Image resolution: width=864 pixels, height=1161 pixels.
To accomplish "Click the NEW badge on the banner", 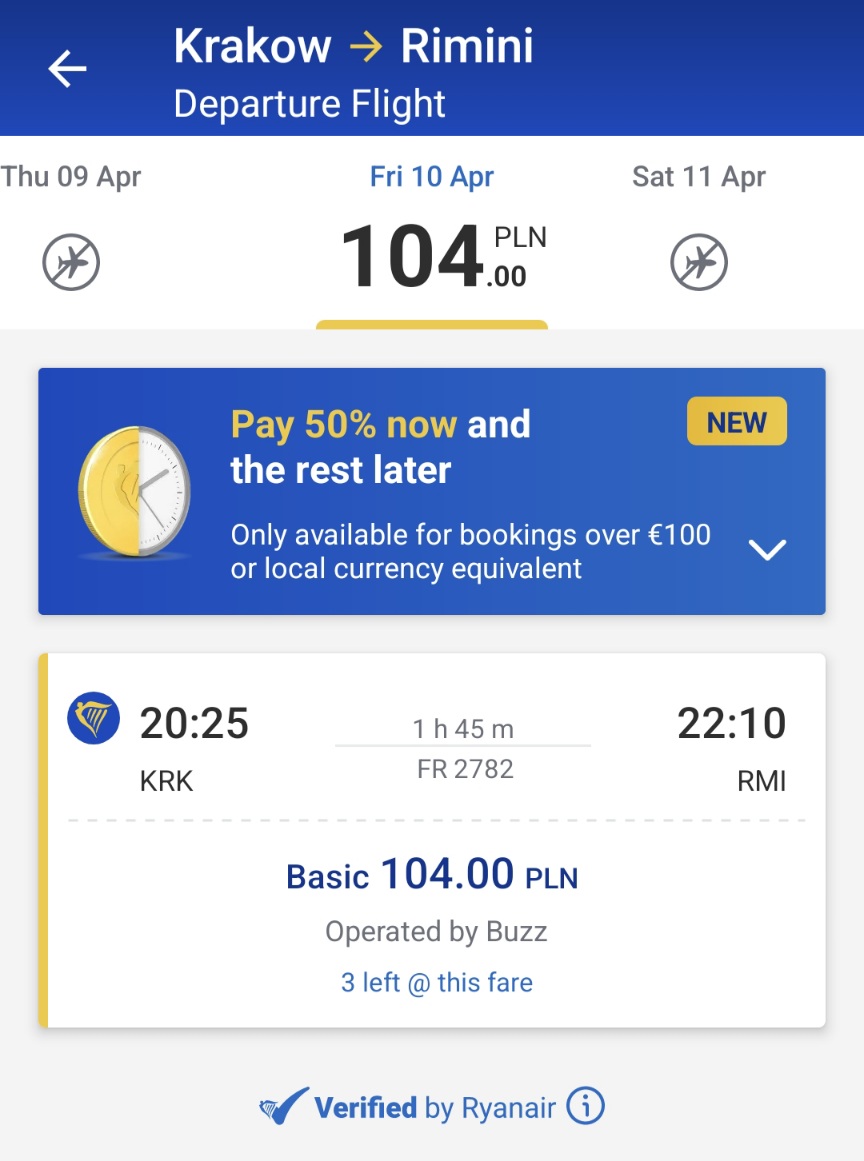I will pyautogui.click(x=737, y=422).
